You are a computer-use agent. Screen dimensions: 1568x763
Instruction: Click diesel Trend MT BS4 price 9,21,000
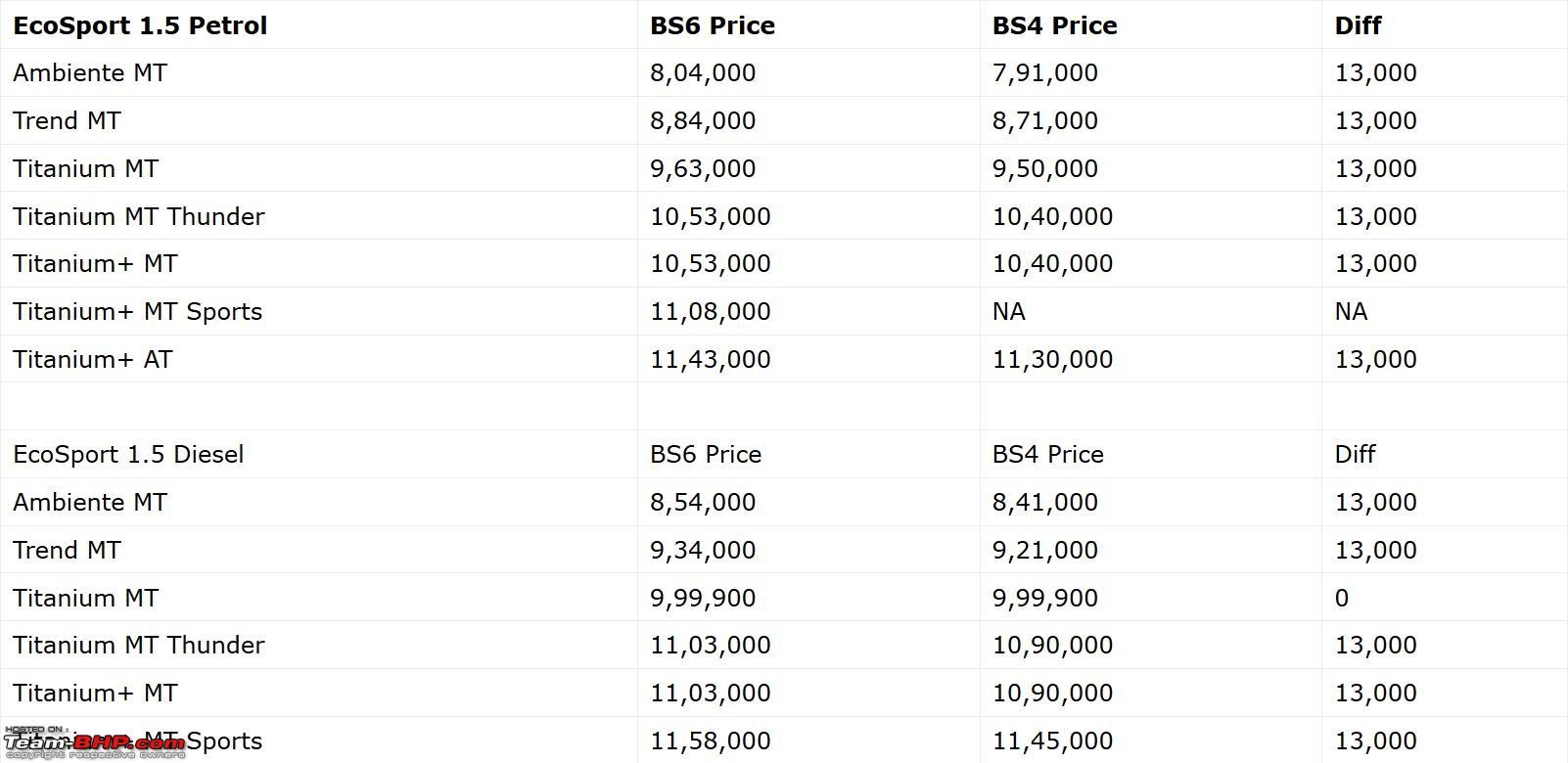click(x=1044, y=551)
